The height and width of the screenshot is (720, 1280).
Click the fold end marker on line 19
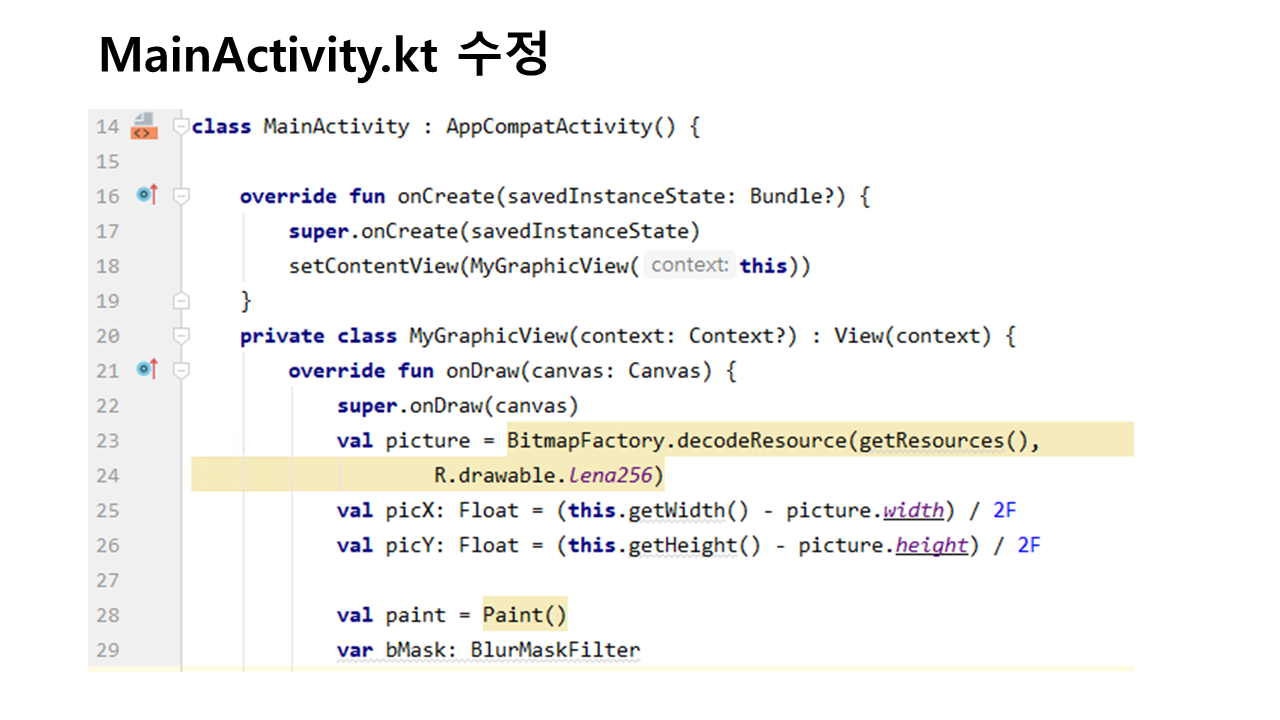181,300
